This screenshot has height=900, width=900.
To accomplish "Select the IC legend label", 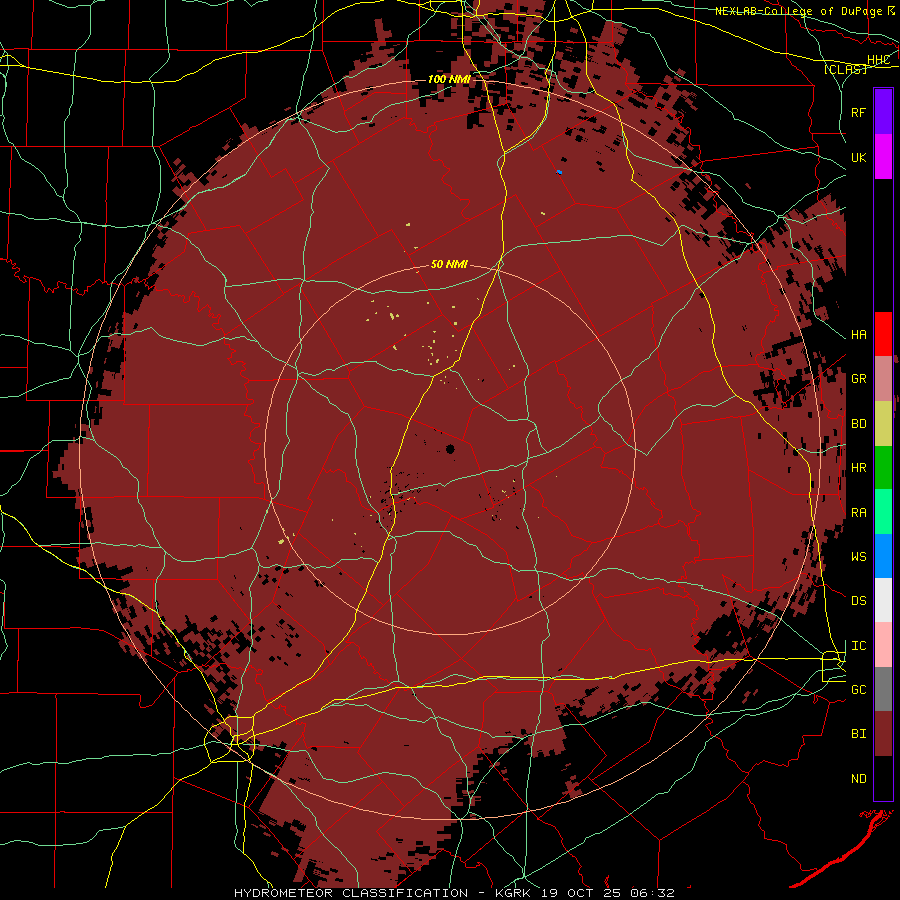I will click(x=858, y=646).
